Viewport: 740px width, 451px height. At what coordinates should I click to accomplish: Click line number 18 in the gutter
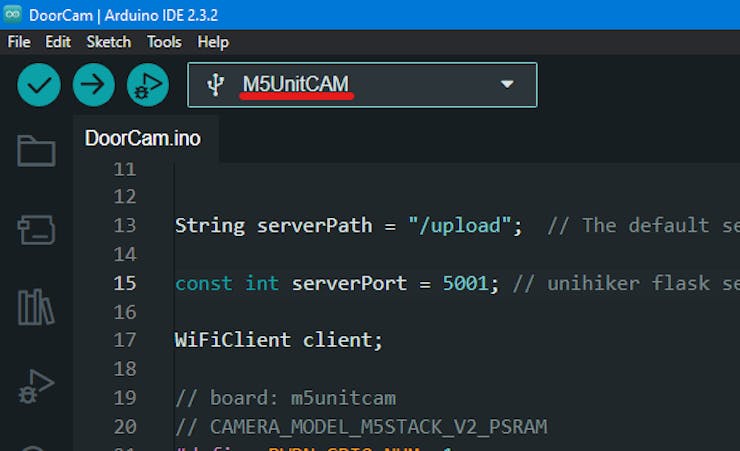[x=125, y=369]
